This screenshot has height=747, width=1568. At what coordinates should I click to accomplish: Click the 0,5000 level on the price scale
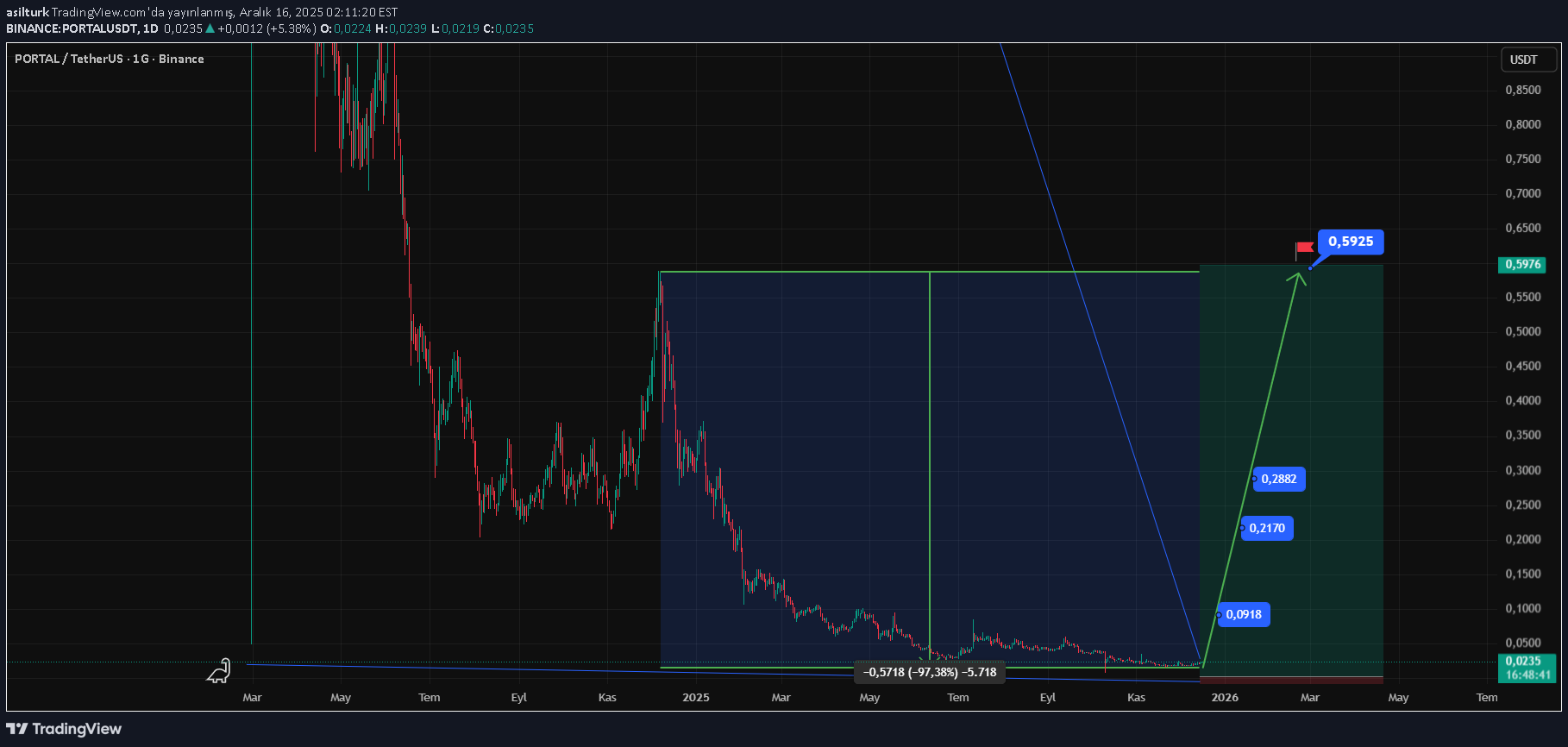coord(1522,332)
